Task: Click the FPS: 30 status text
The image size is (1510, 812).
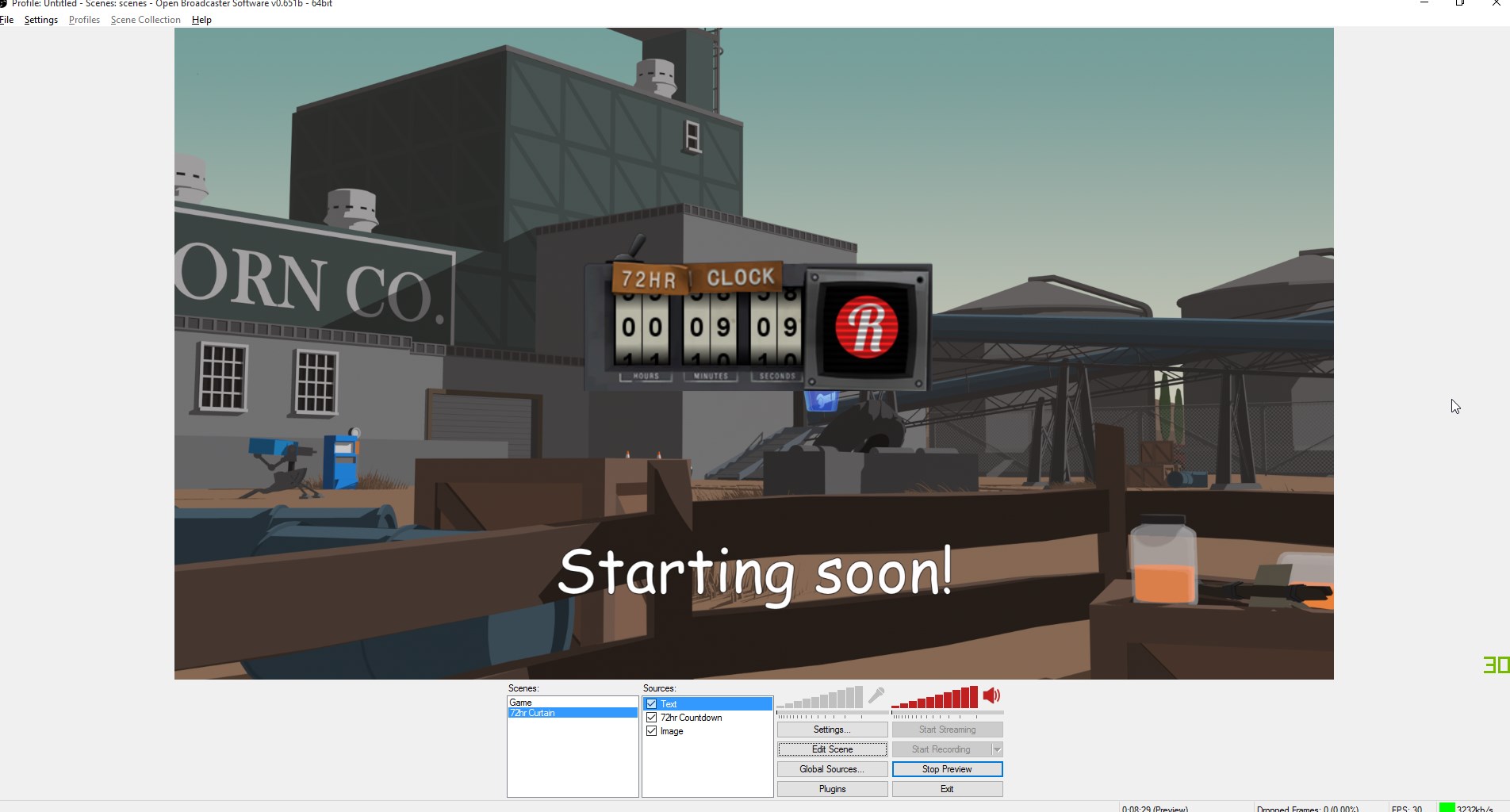Action: [1407, 808]
